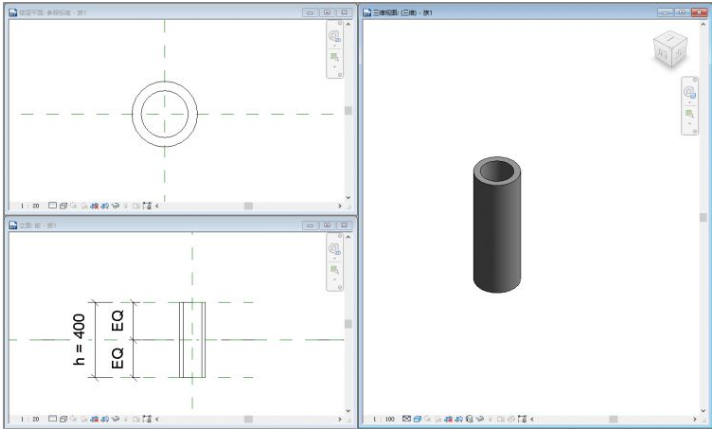Open detail level options in 3D view
715x433 pixels.
[406, 418]
